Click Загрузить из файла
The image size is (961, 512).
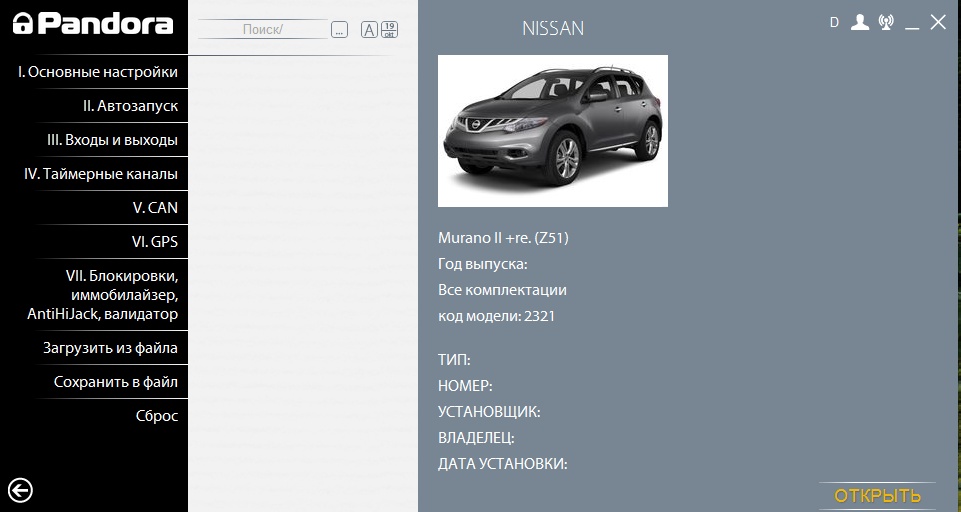(110, 348)
